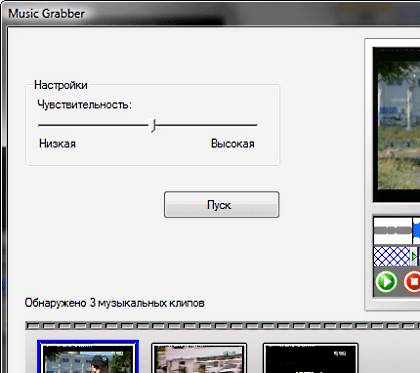Click the Низкая label
This screenshot has height=373, width=420.
[x=58, y=144]
